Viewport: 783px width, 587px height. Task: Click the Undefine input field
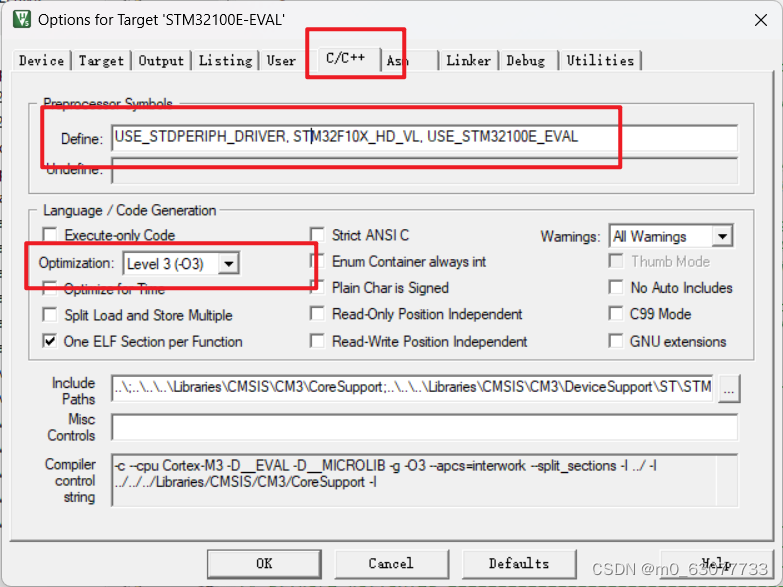click(x=424, y=170)
